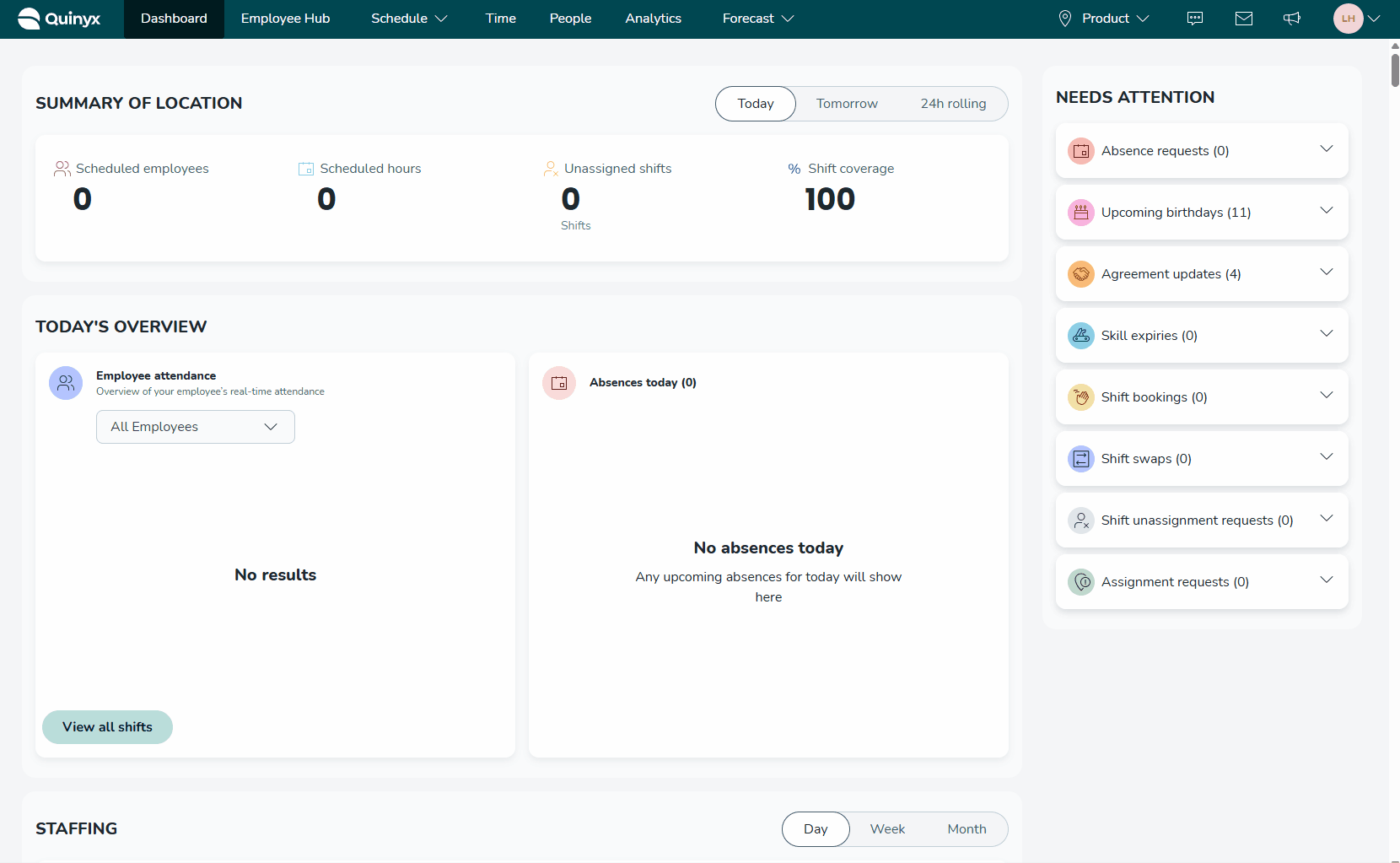Open the chat messages icon
The width and height of the screenshot is (1400, 863).
click(x=1194, y=19)
